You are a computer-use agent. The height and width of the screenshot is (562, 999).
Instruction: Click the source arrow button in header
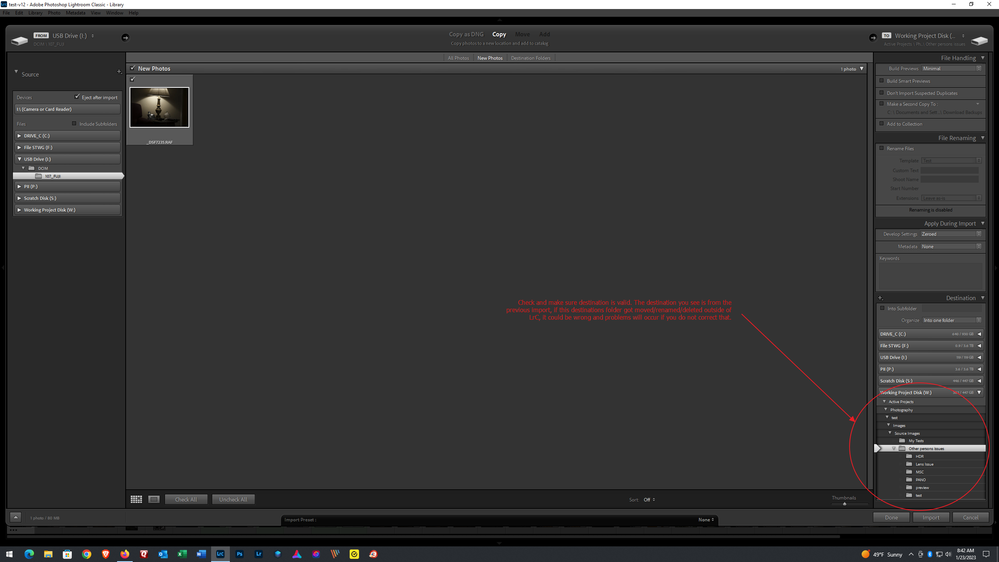pyautogui.click(x=125, y=38)
